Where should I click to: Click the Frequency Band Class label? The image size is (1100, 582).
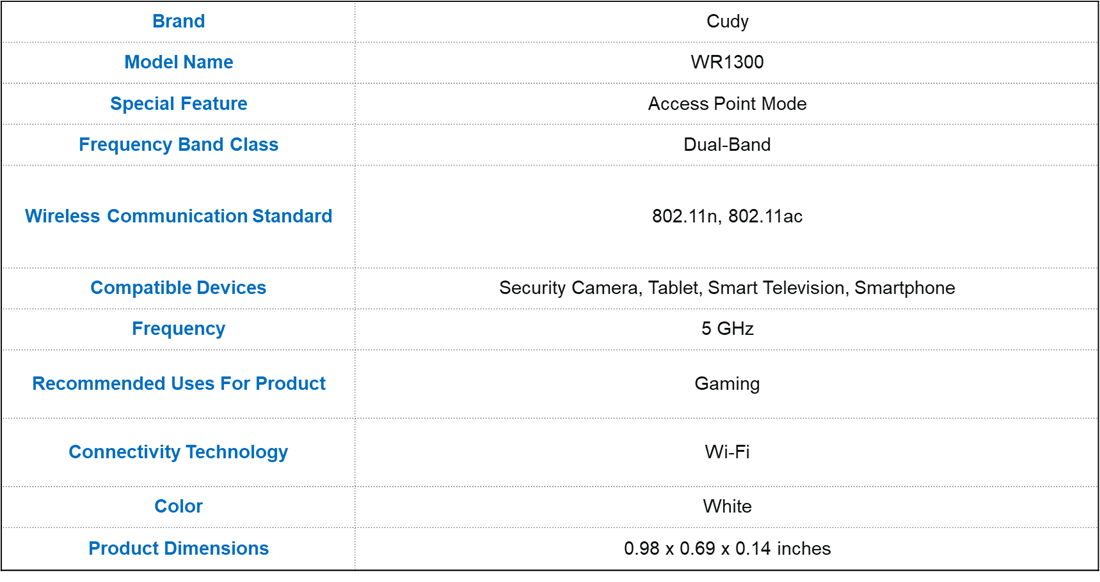coord(178,144)
